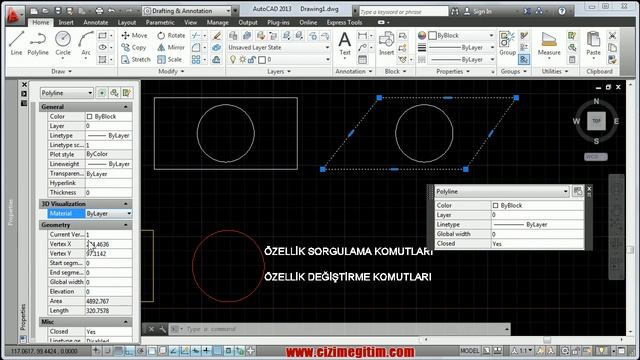
Task: Expand the Modify panel flyout
Action: point(171,71)
